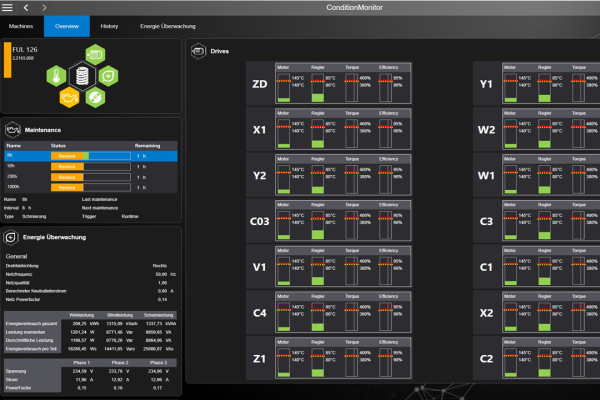Click the Netz Powerfactor row
The width and height of the screenshot is (600, 400).
91,299
